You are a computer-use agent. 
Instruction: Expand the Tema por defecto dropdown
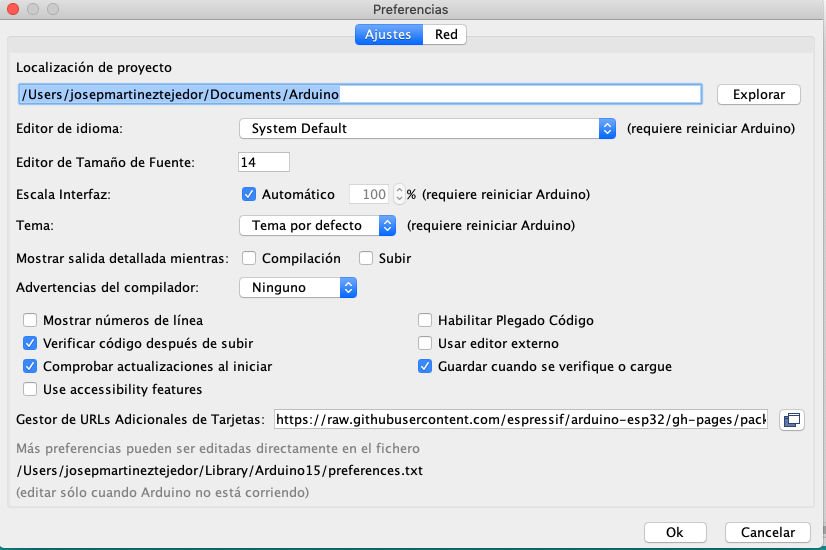(317, 225)
